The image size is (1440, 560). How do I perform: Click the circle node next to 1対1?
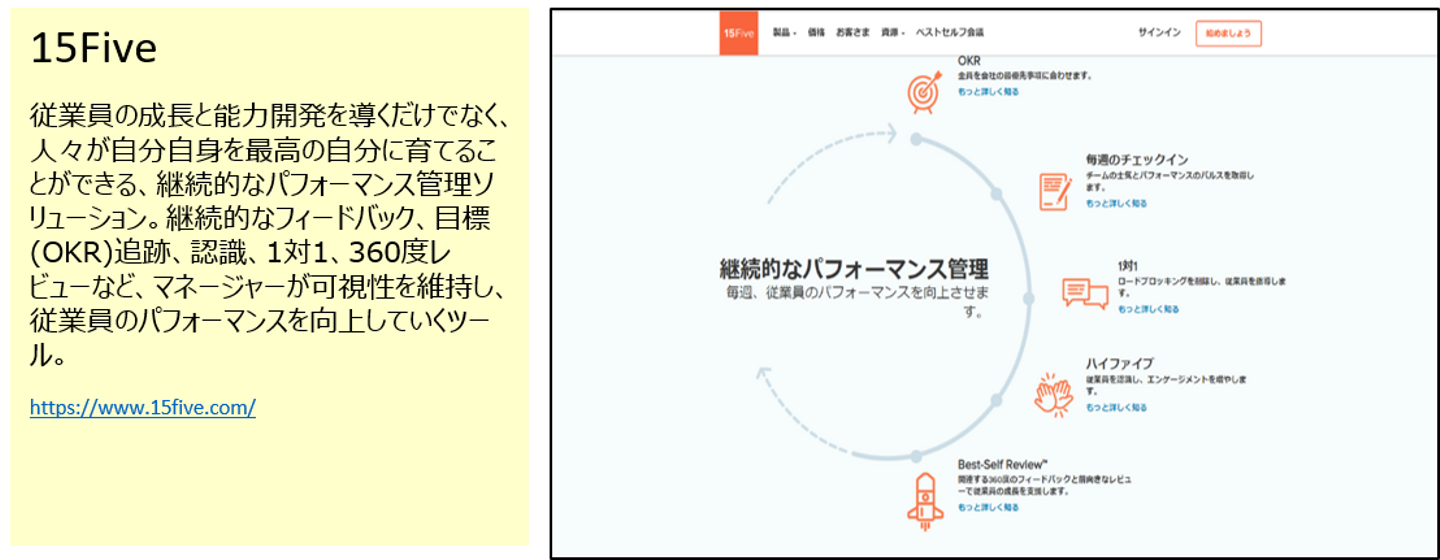(1028, 298)
